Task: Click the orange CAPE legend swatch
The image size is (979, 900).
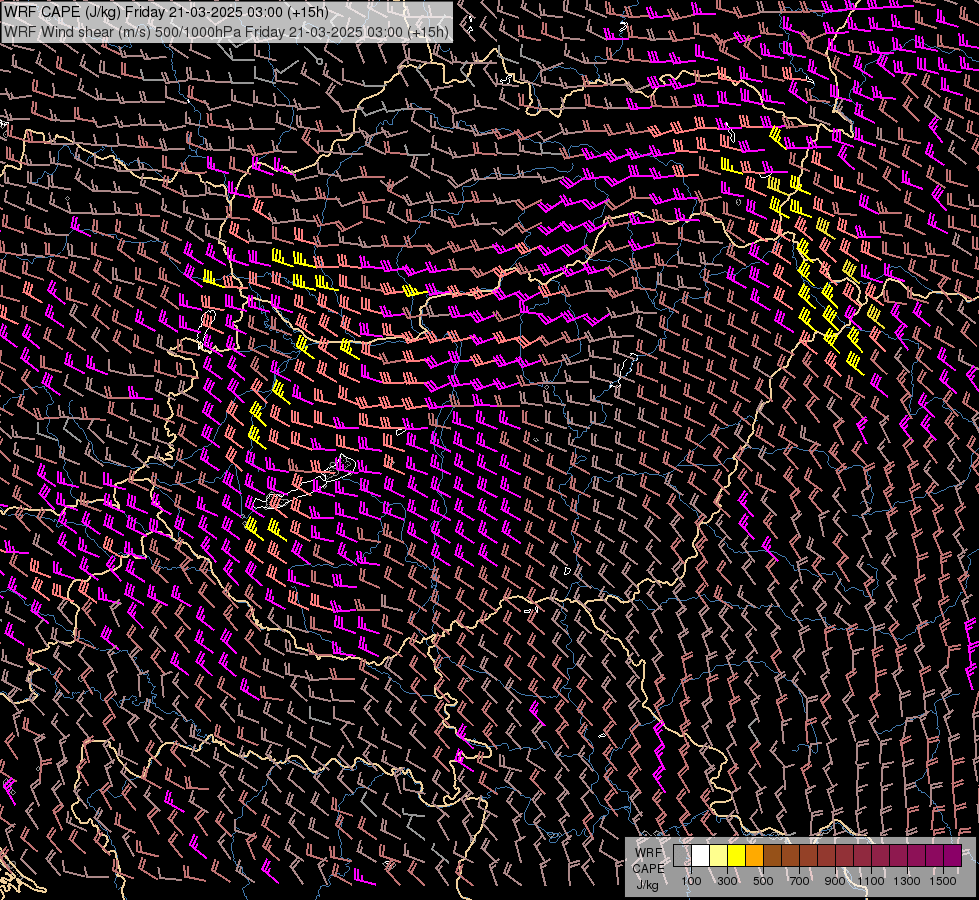Action: pos(754,855)
